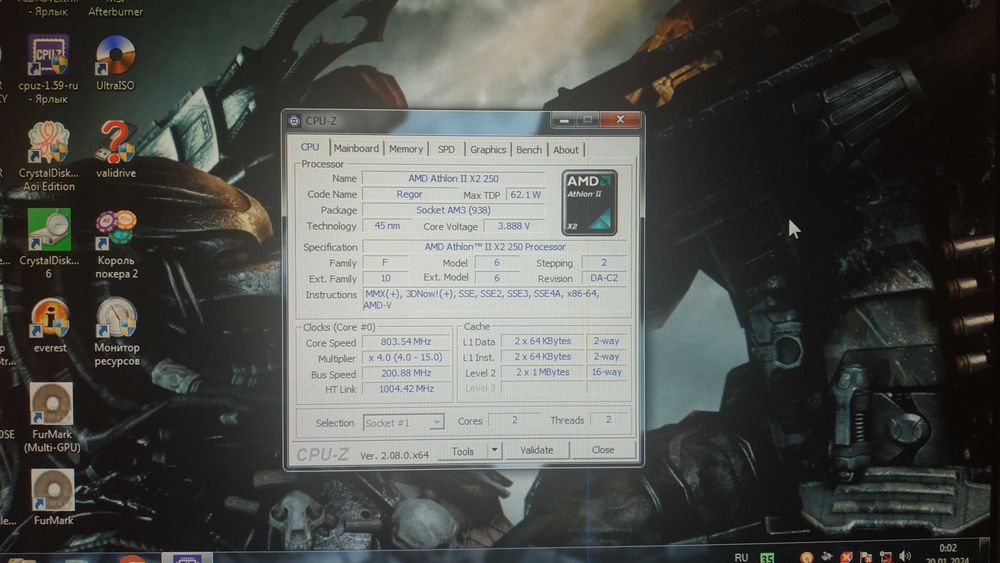Click the AMD Athlon II logo image

pyautogui.click(x=589, y=203)
